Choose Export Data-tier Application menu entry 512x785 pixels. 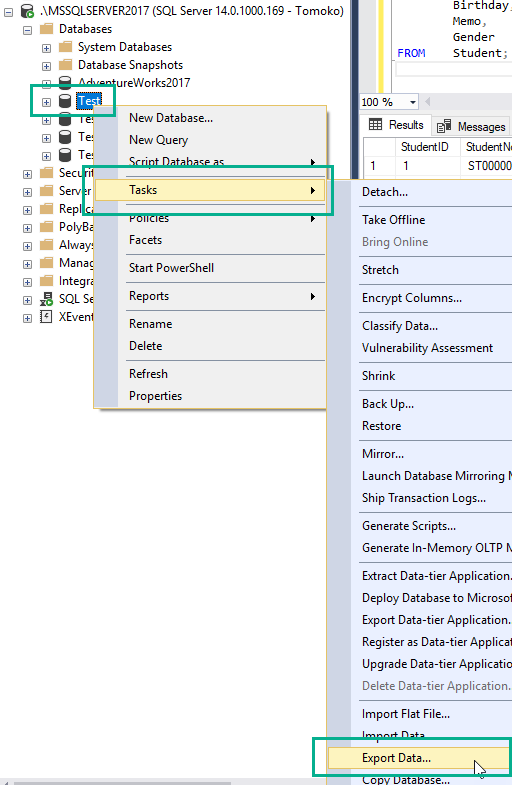click(420, 620)
